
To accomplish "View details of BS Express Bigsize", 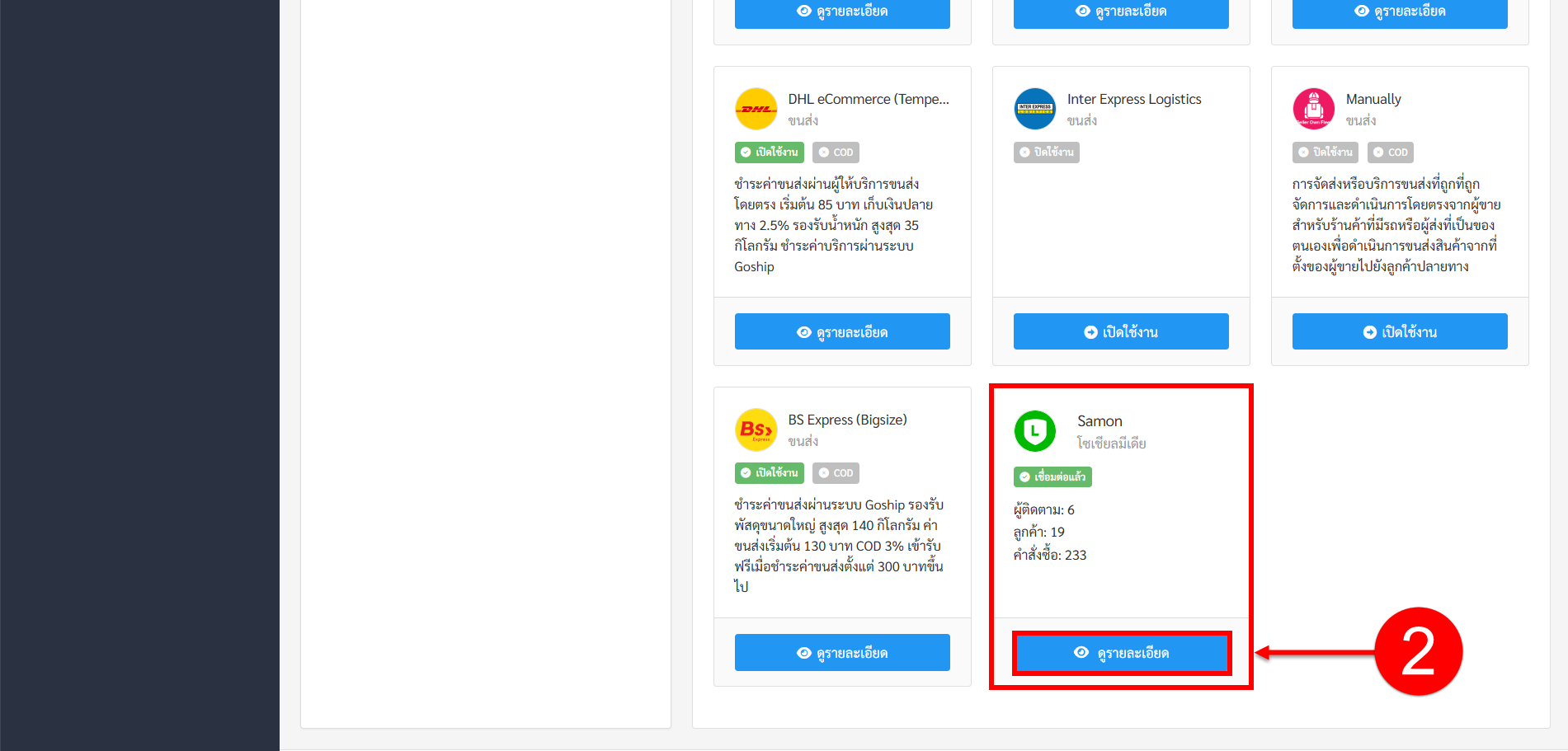I will [x=841, y=653].
